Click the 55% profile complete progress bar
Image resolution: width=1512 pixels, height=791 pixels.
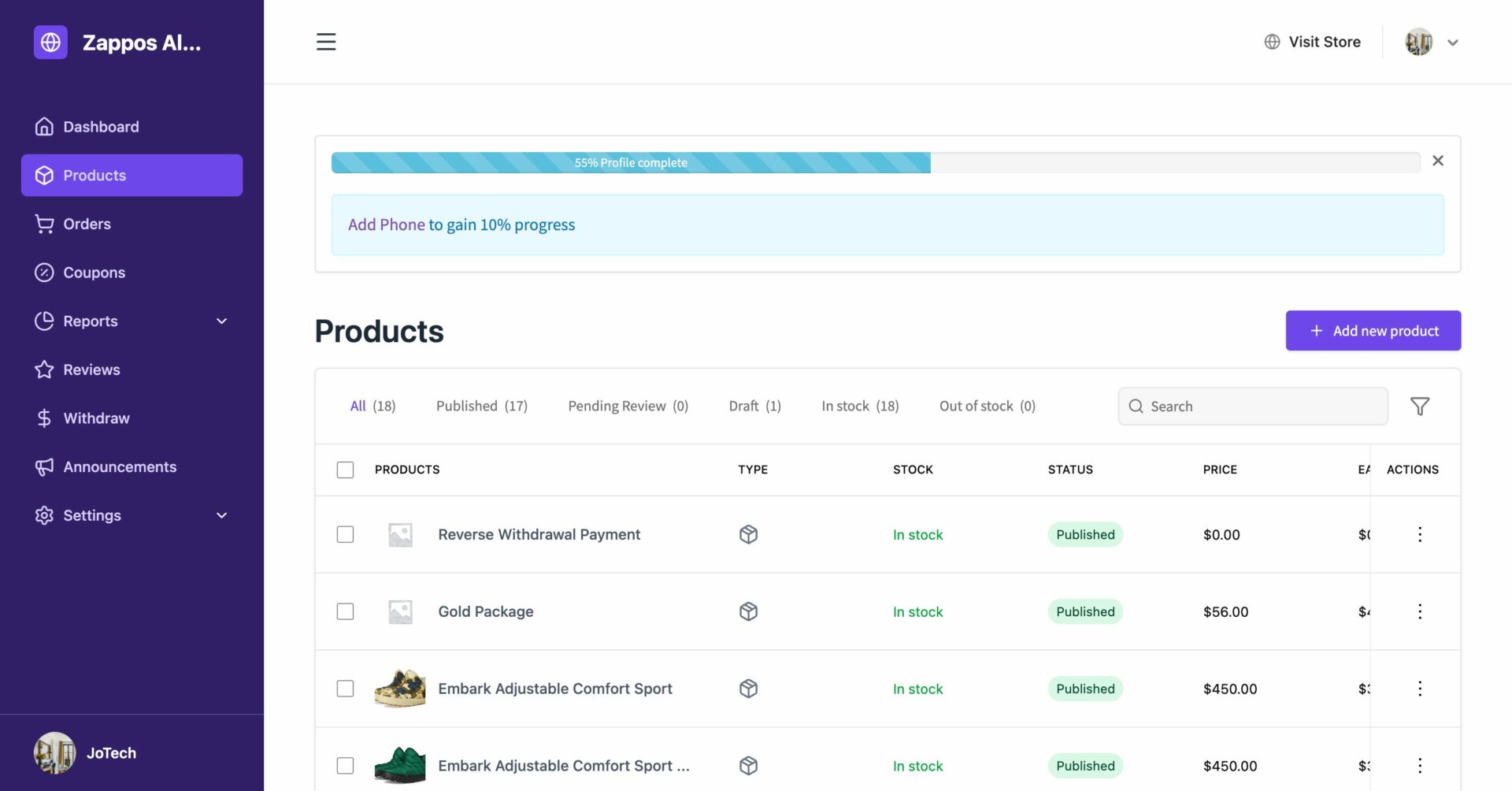[630, 162]
